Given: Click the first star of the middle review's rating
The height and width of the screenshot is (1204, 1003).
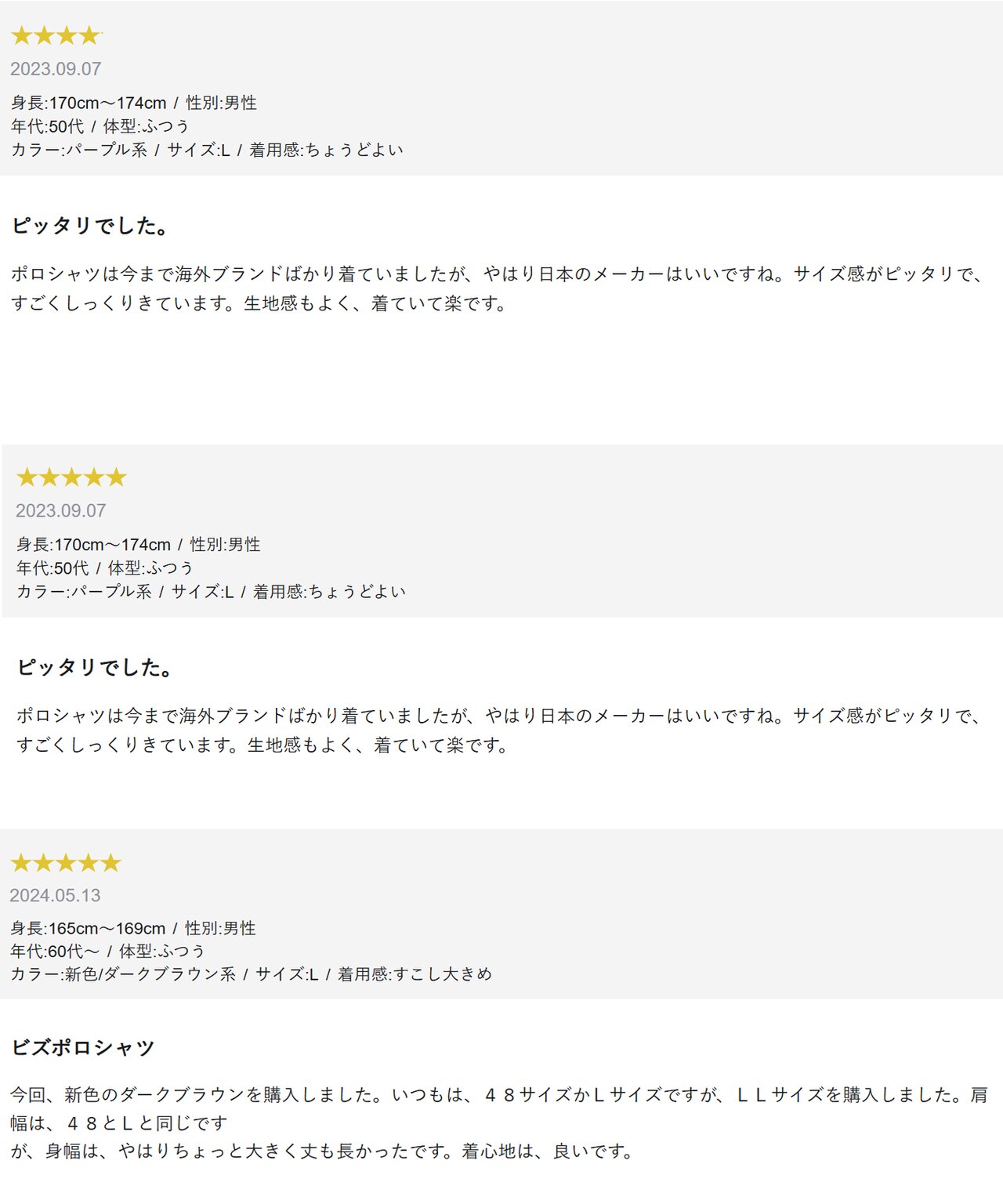Looking at the screenshot, I should [27, 477].
